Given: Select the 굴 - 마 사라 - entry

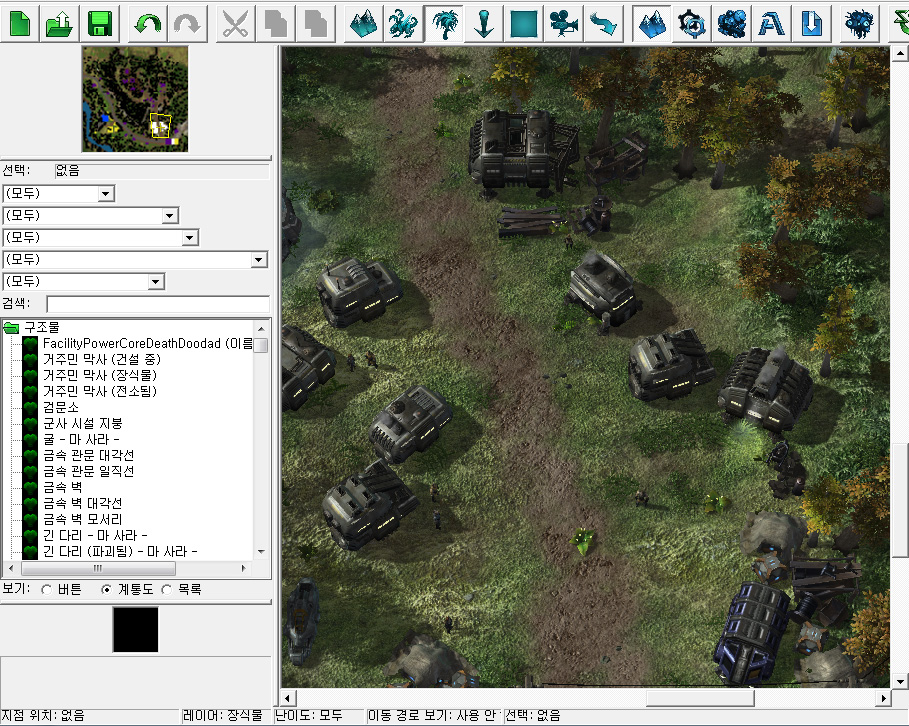Looking at the screenshot, I should (81, 439).
